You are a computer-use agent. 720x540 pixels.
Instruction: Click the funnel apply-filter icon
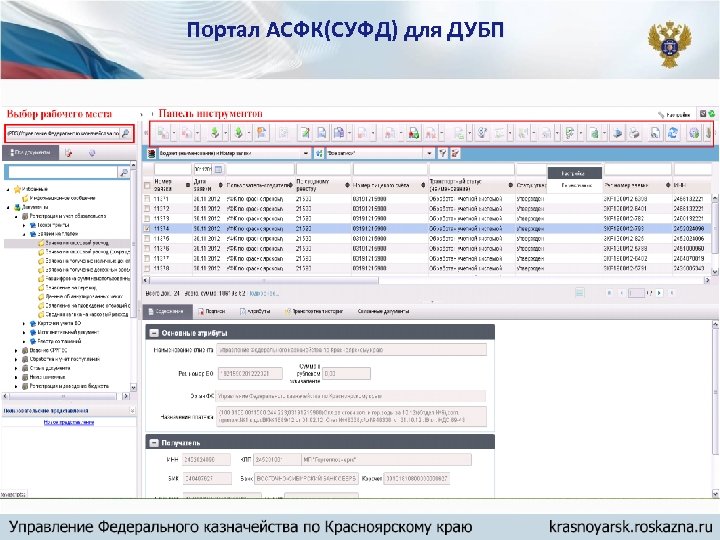point(442,153)
